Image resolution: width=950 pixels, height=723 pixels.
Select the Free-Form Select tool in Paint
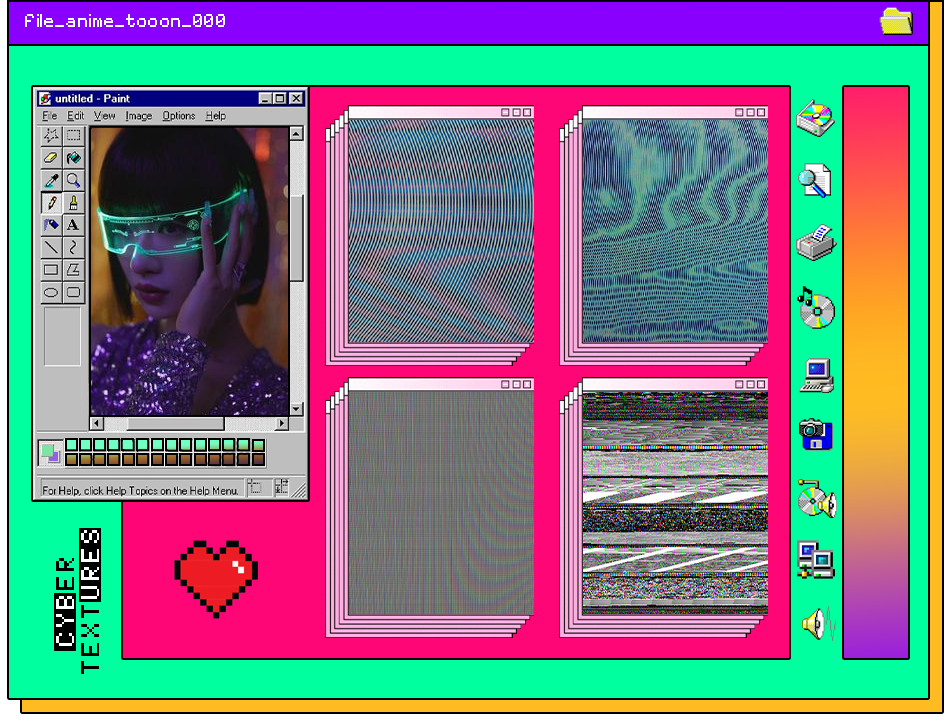(51, 135)
